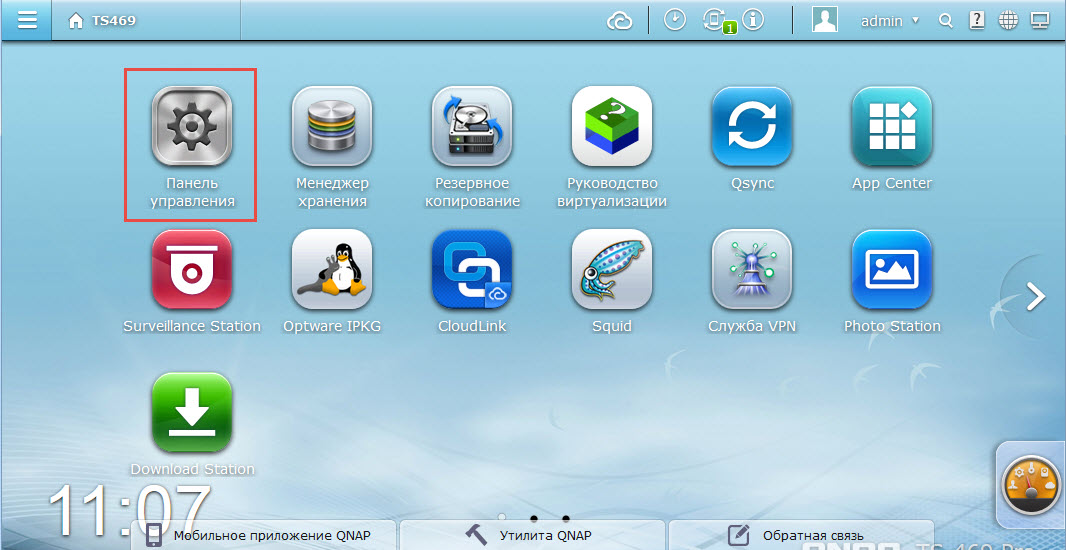Click the admin user avatar
The width and height of the screenshot is (1066, 550).
click(x=824, y=20)
